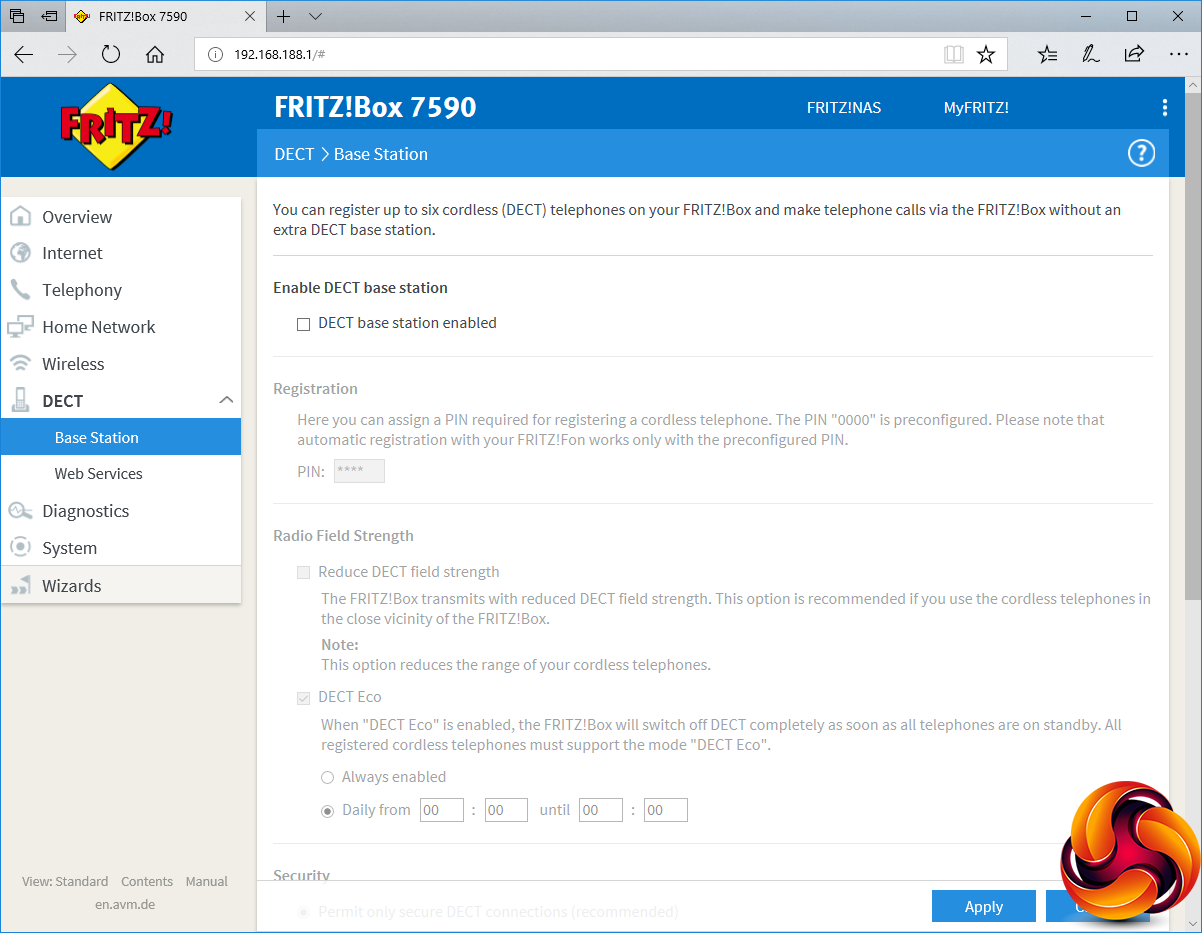Click the share icon in toolbar
Viewport: 1202px width, 933px height.
(x=1134, y=54)
